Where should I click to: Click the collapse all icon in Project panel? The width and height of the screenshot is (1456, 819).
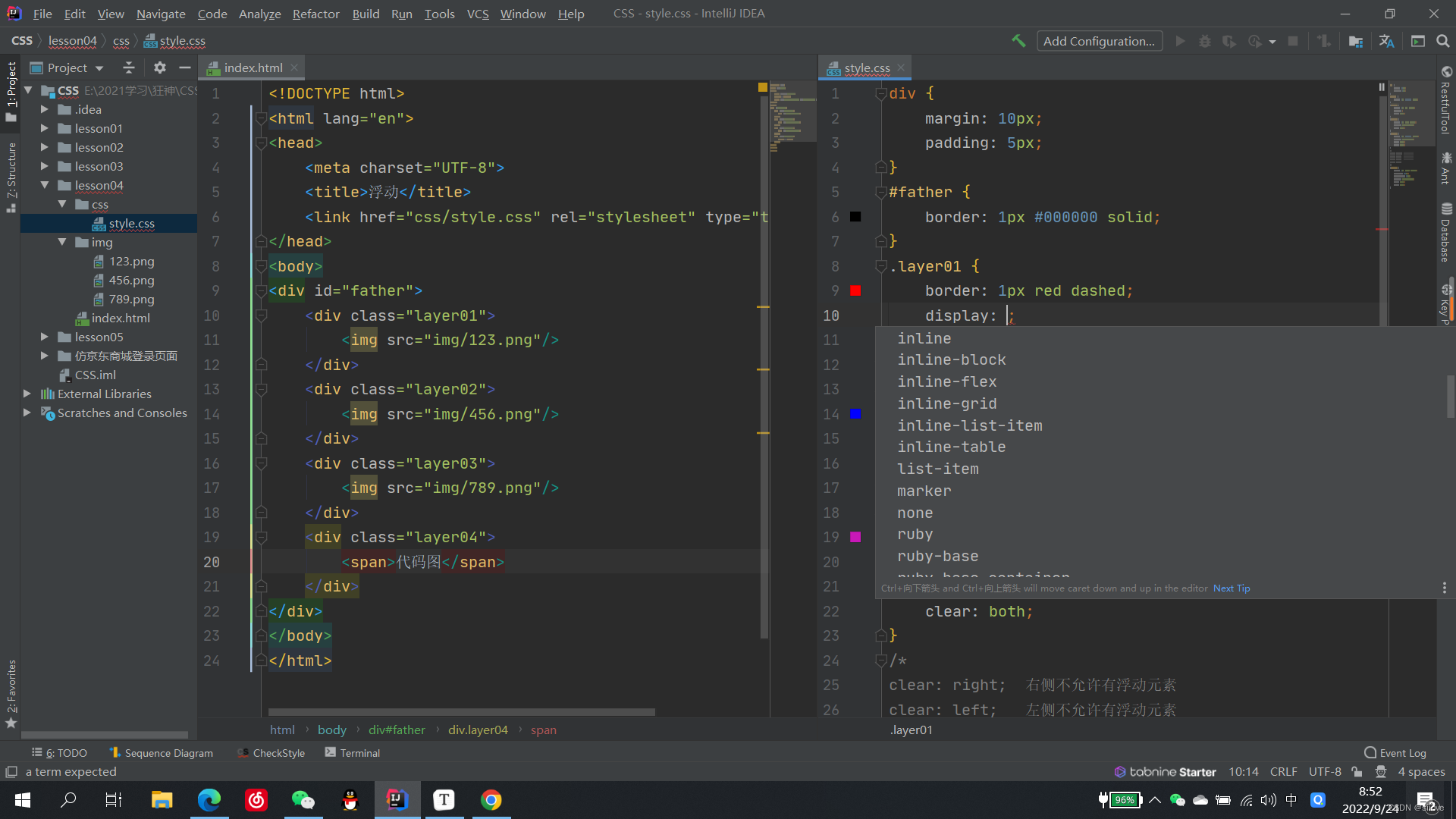click(129, 67)
